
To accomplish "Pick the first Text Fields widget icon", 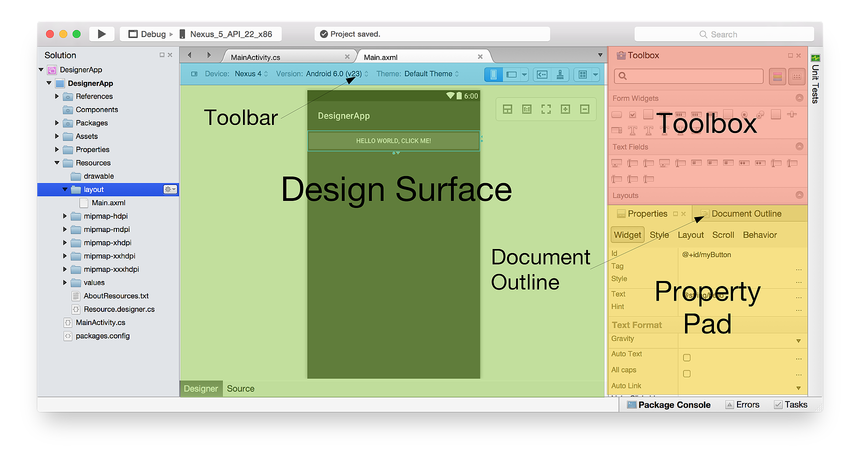I will pyautogui.click(x=616, y=163).
